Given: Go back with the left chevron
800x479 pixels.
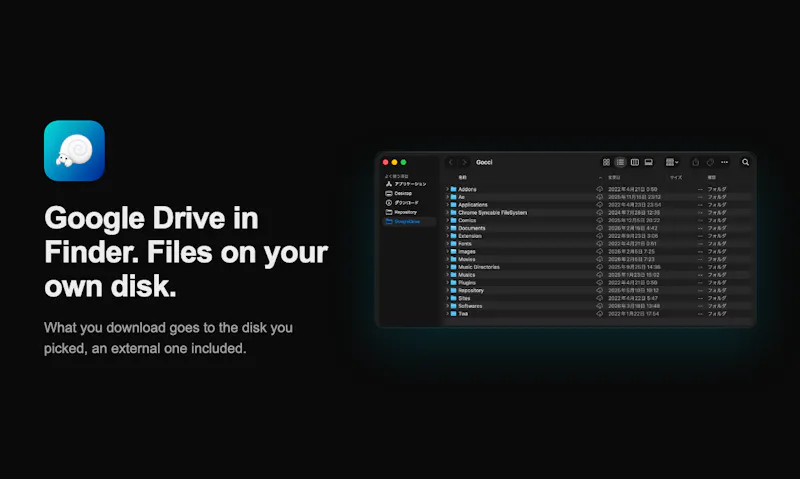Looking at the screenshot, I should (x=451, y=162).
